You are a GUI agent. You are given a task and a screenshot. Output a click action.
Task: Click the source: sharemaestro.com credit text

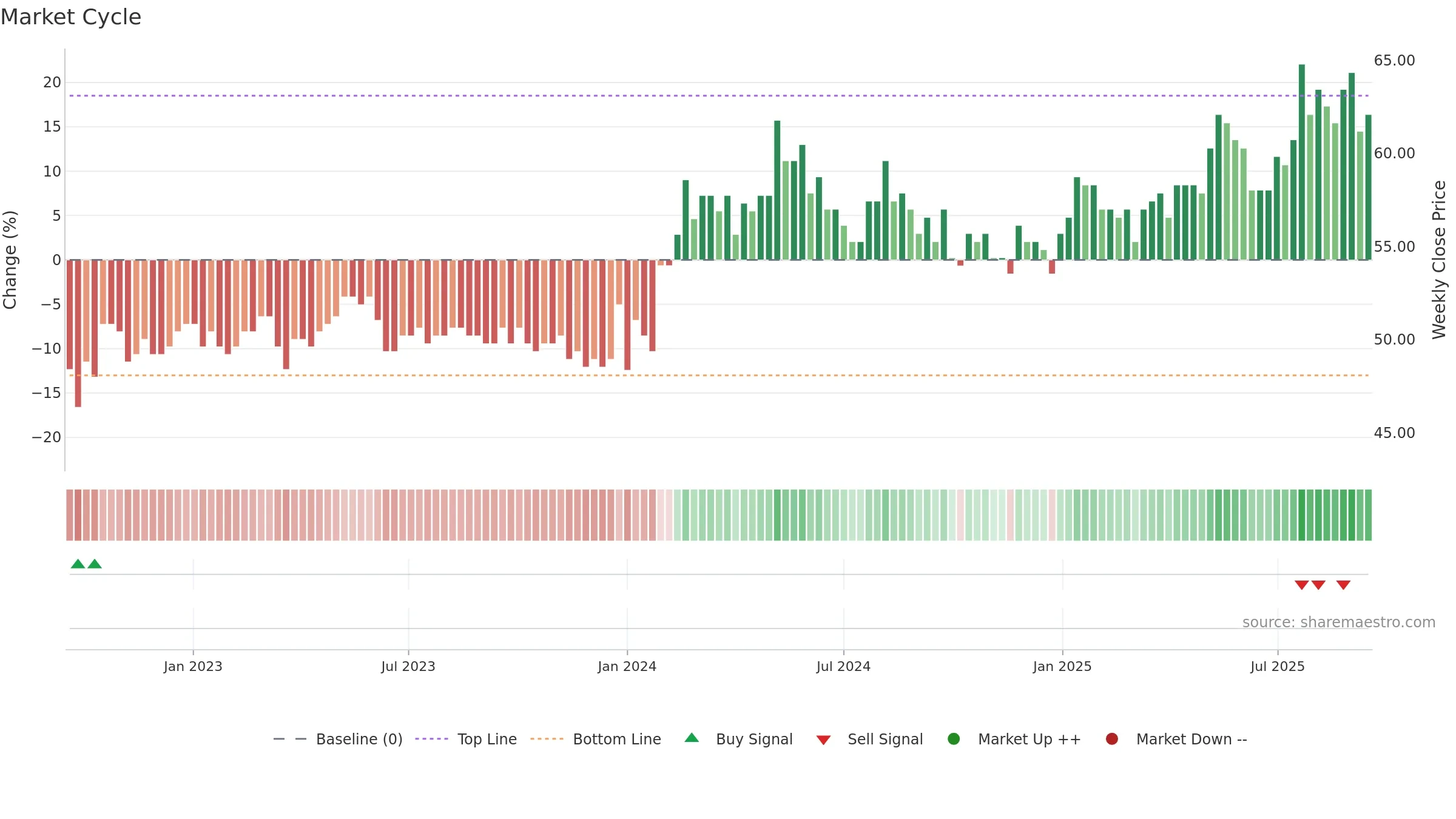pos(1339,622)
